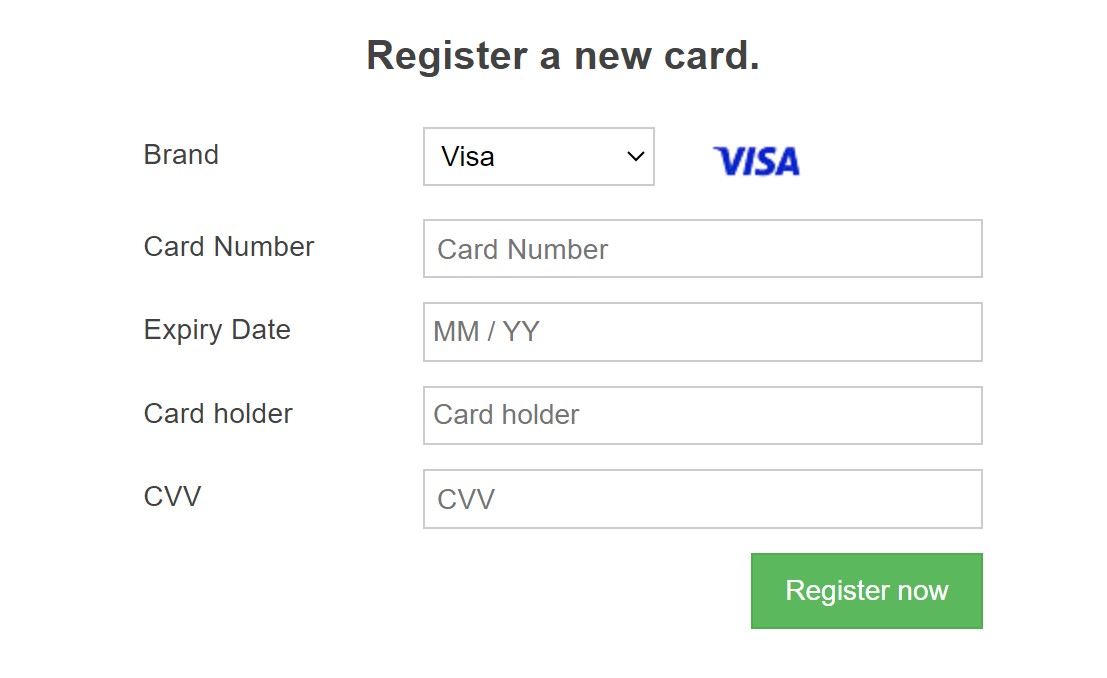
Task: Click the 'Expiry Date' field label
Action: [x=217, y=331]
